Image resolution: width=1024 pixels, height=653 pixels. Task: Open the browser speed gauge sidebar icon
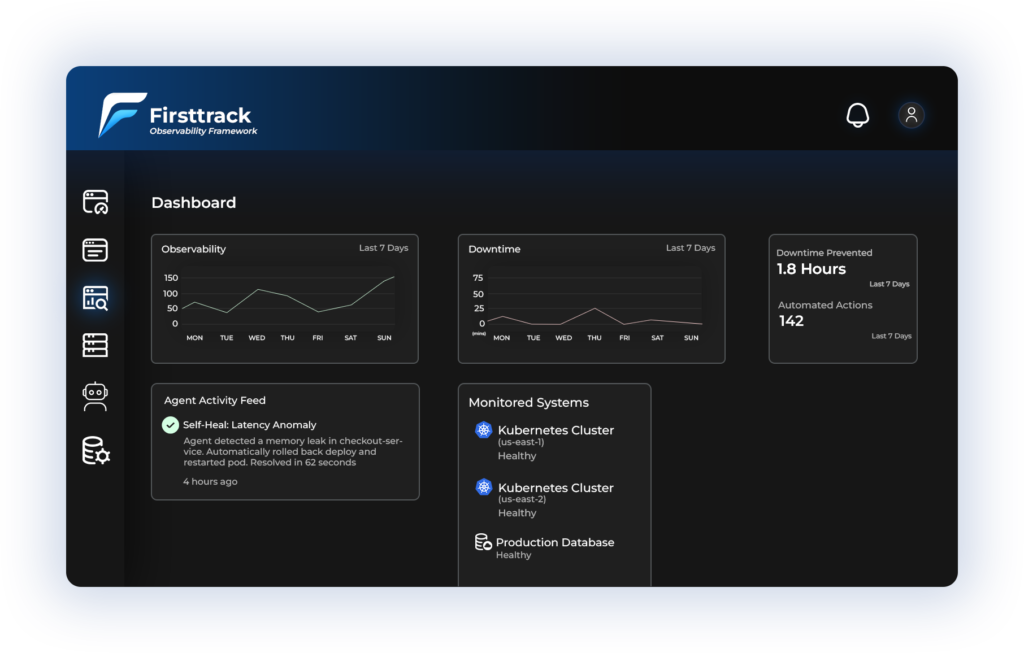pos(95,202)
